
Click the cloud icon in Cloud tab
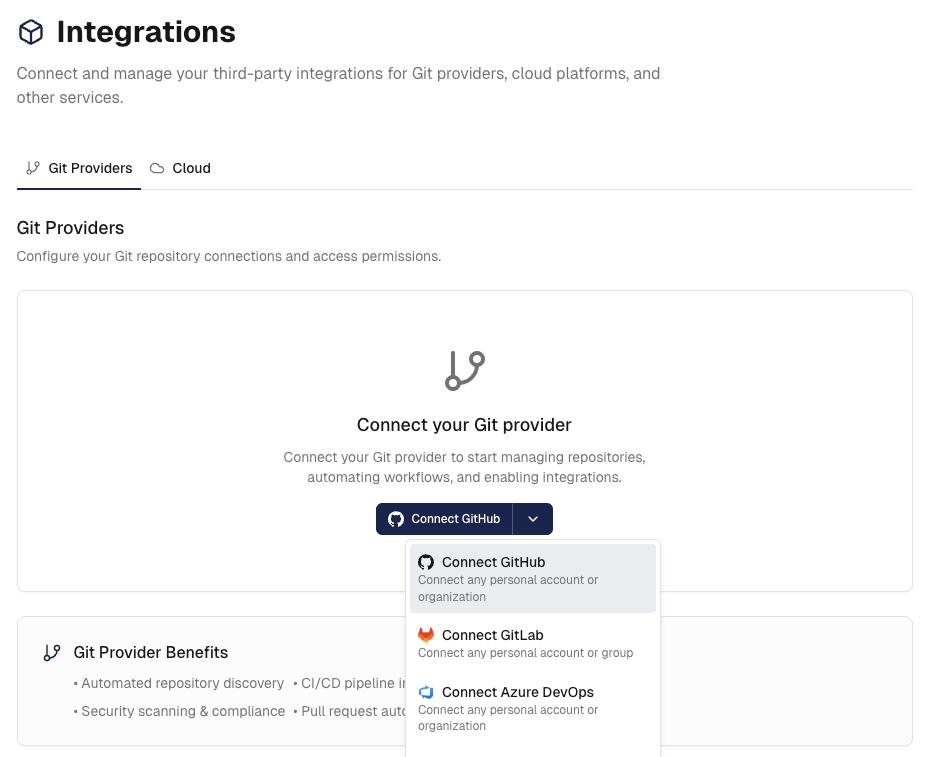click(x=157, y=168)
